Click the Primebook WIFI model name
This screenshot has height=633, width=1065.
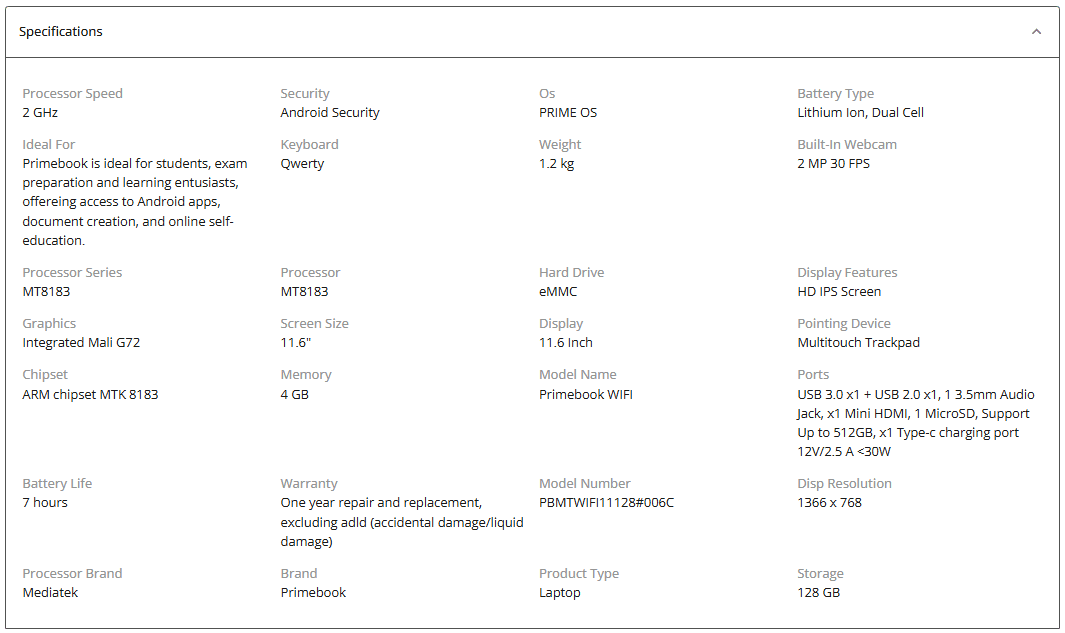[585, 395]
